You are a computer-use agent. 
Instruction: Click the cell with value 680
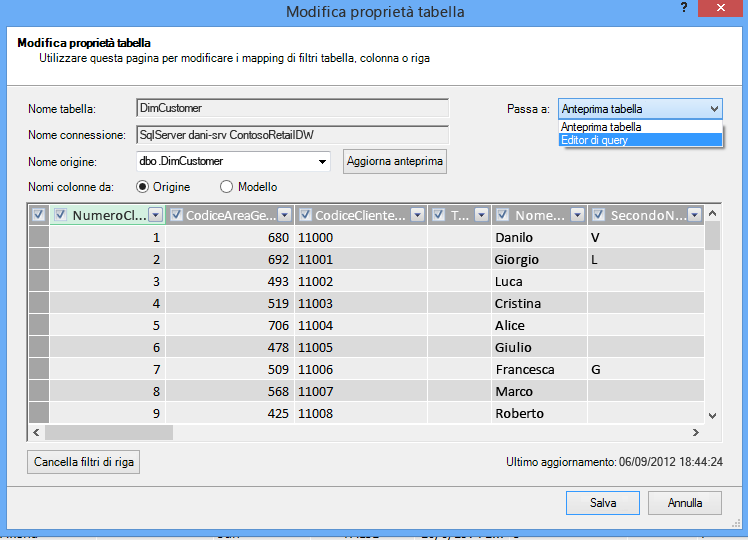[x=230, y=237]
